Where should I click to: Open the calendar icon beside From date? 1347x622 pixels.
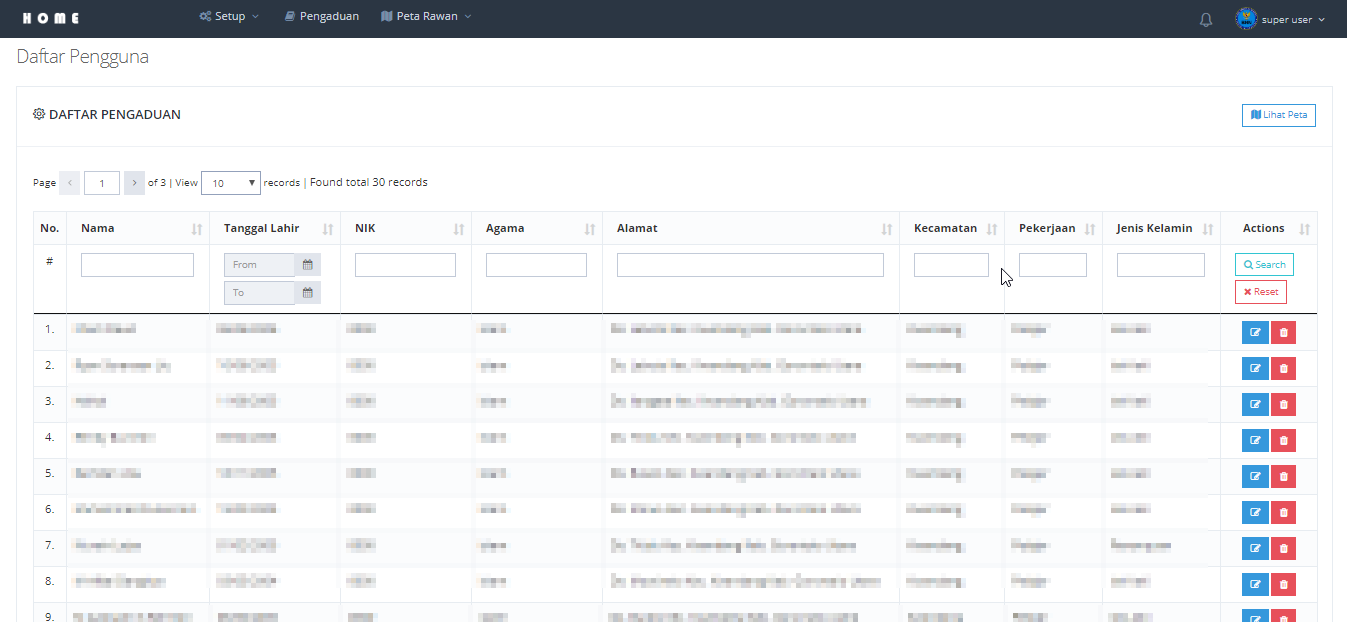(308, 265)
